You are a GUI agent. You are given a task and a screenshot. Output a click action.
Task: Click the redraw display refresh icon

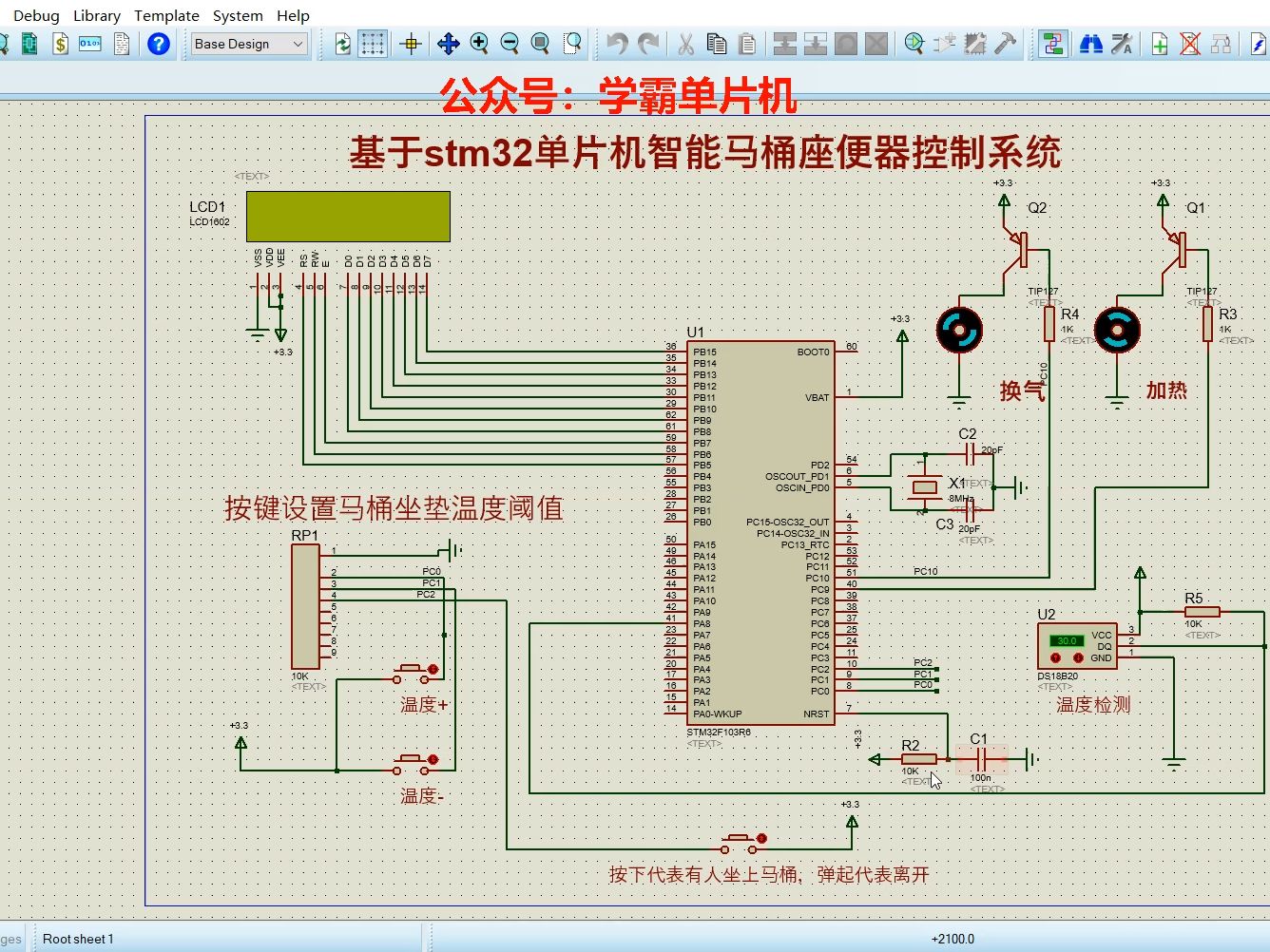(342, 44)
